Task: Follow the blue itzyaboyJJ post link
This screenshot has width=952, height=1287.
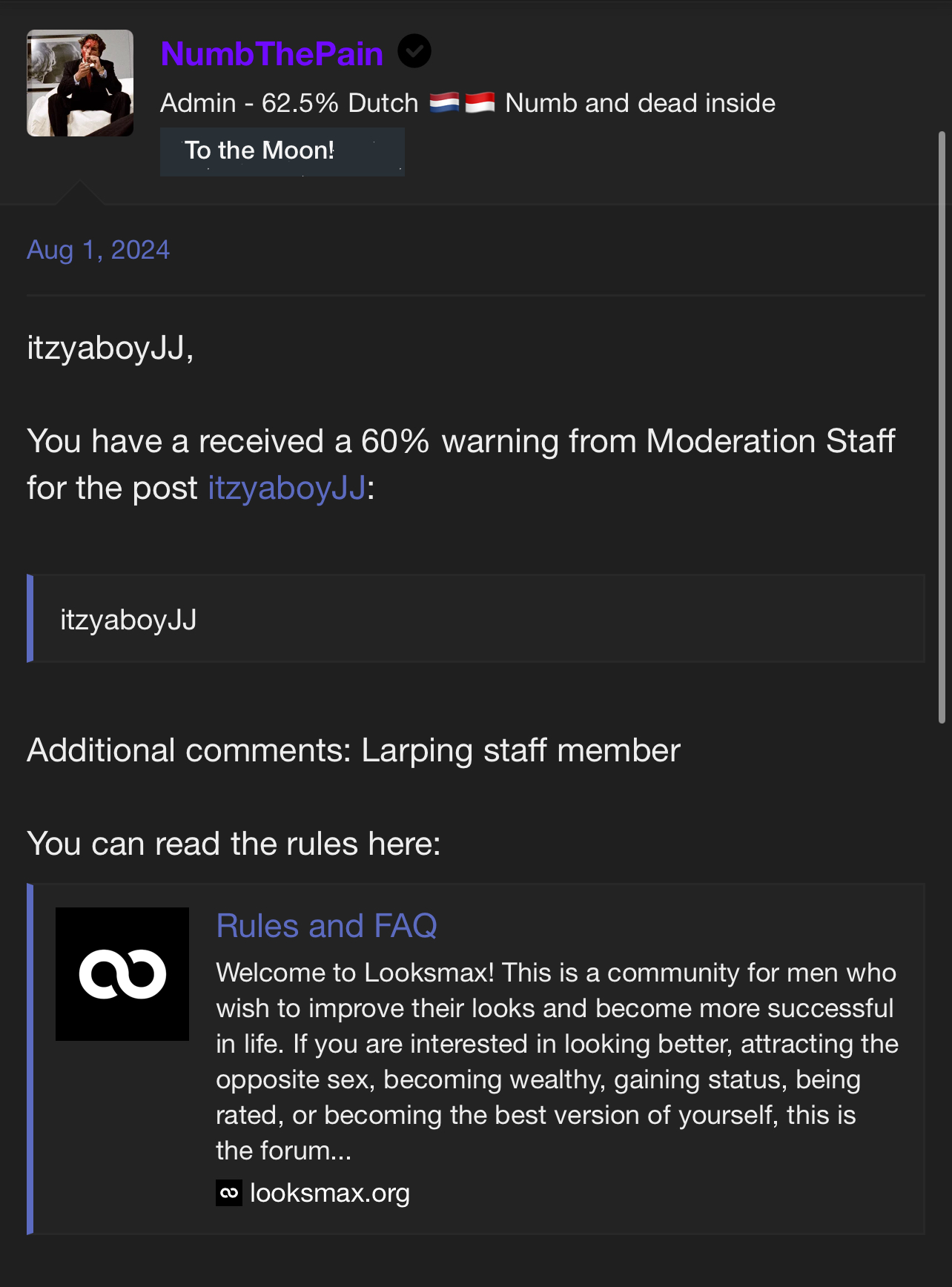Action: click(x=287, y=489)
